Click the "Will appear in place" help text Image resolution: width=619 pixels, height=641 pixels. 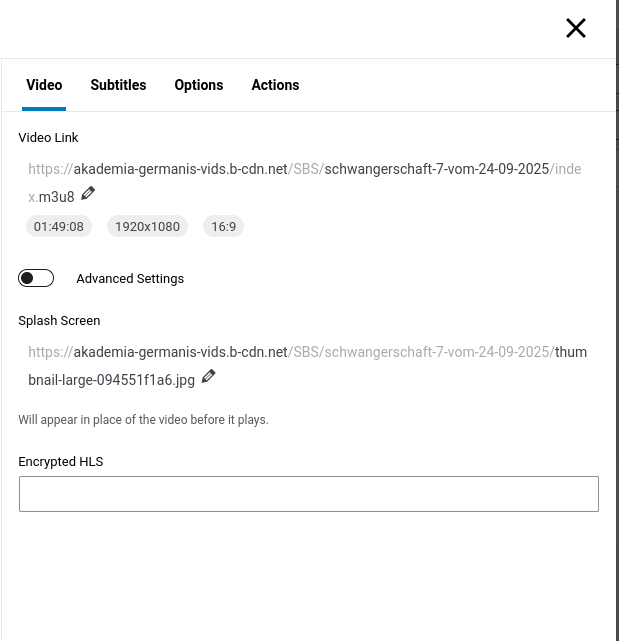coord(143,420)
